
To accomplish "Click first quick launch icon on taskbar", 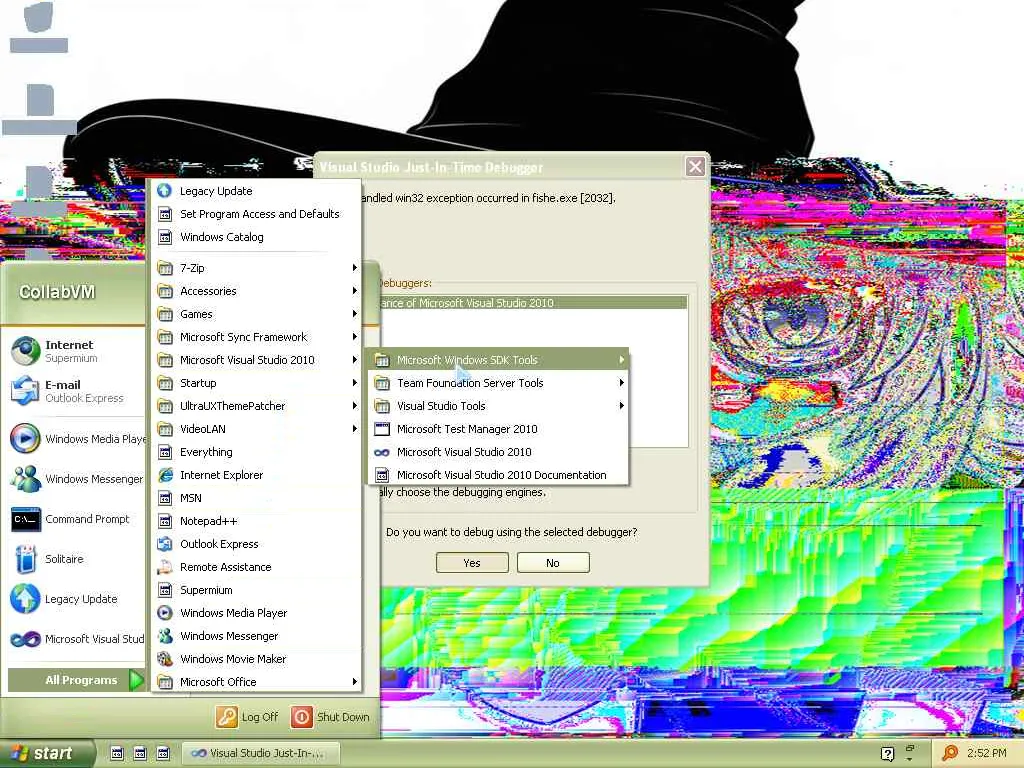I will (x=117, y=754).
